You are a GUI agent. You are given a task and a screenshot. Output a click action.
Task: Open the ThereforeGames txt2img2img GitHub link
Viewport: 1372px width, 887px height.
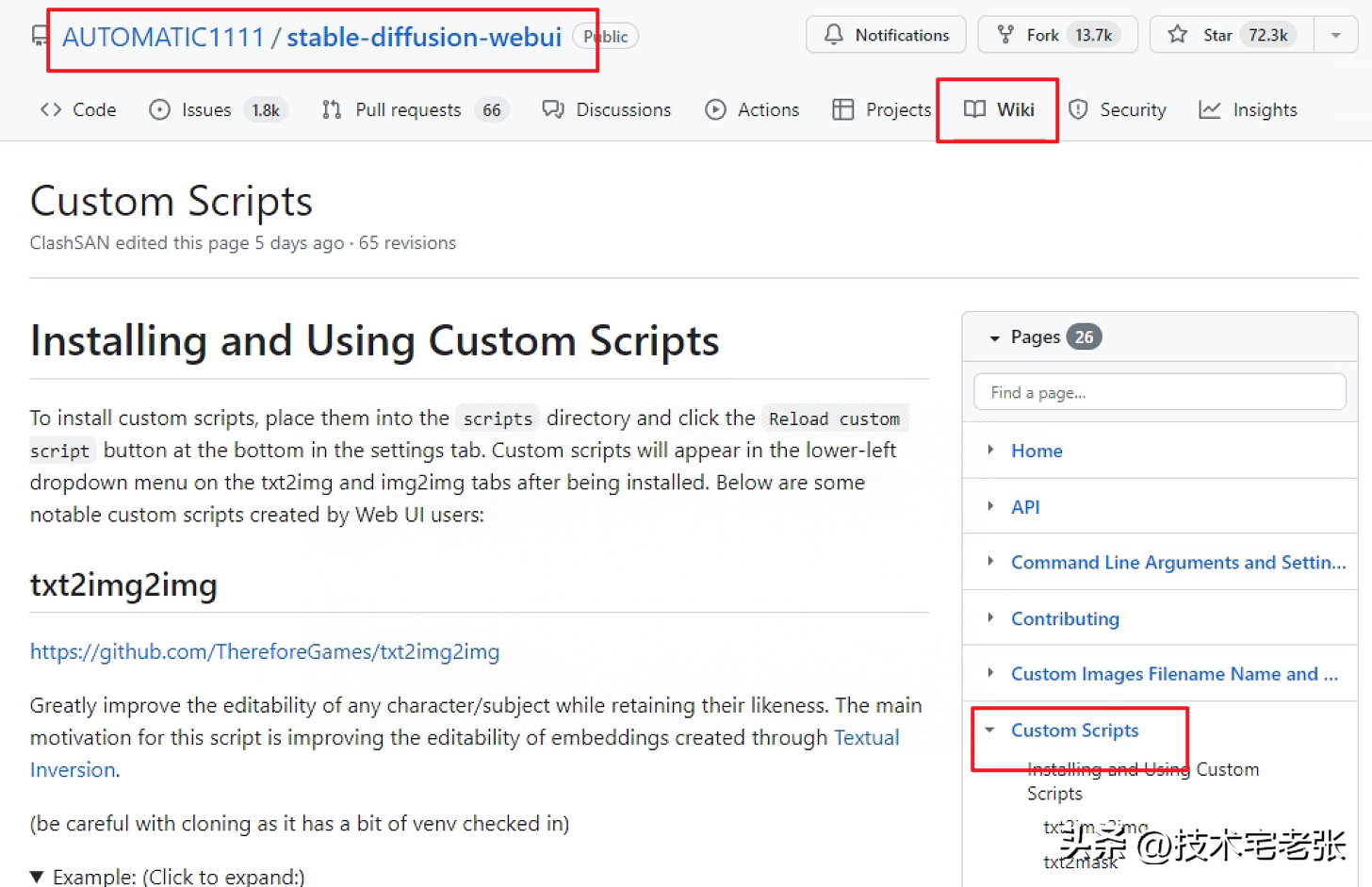tap(265, 651)
